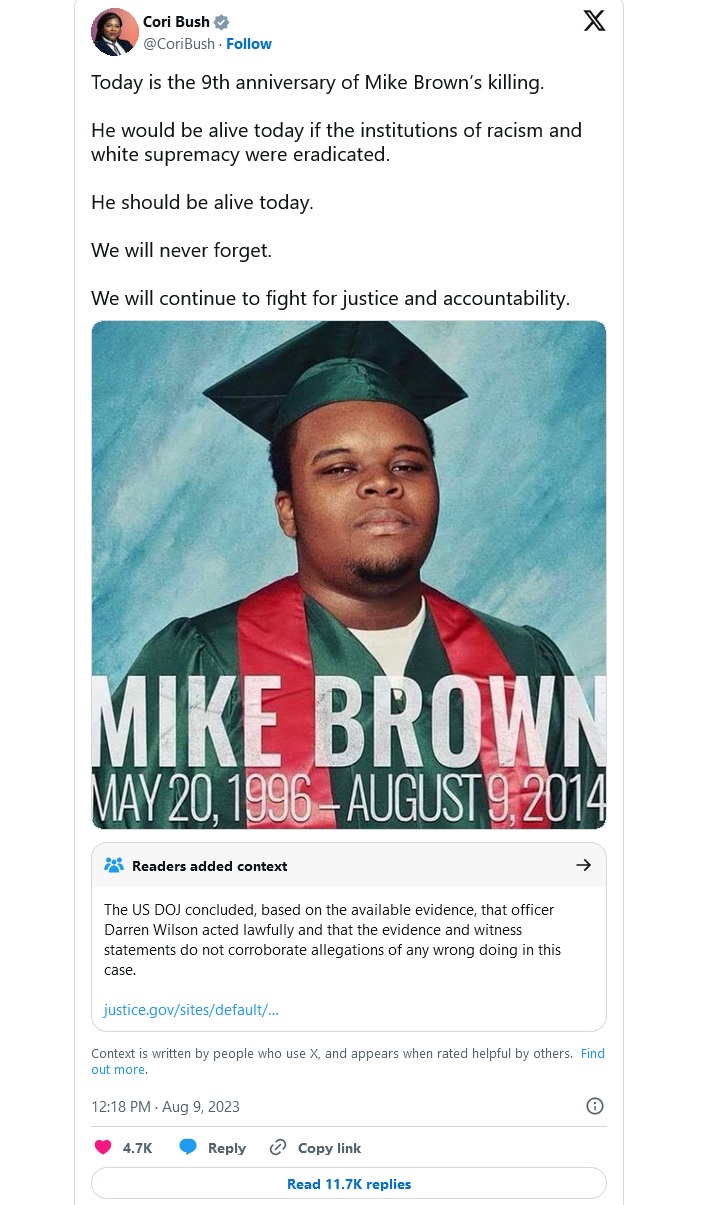Screen dimensions: 717x1205
Task: Click the Follow link
Action: [x=249, y=44]
